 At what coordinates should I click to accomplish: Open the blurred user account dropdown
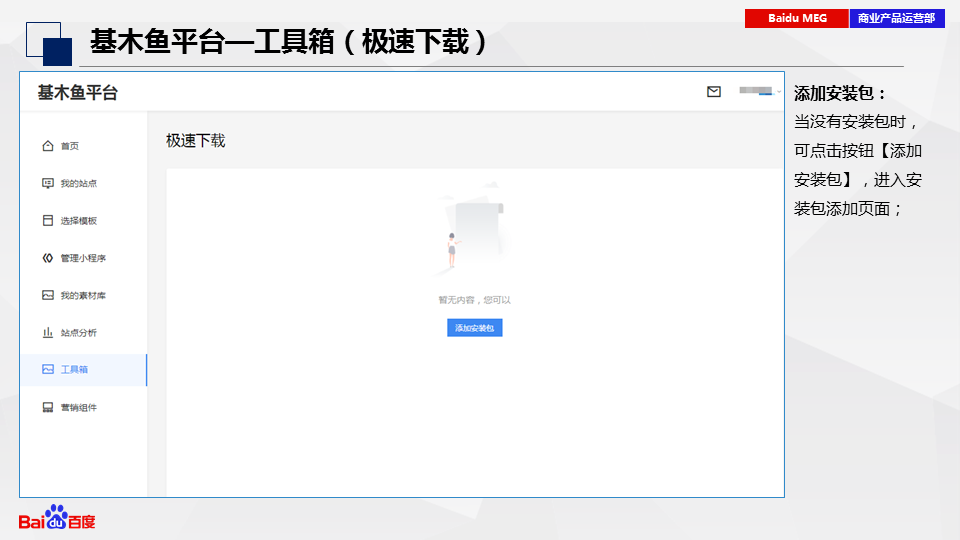(x=759, y=91)
